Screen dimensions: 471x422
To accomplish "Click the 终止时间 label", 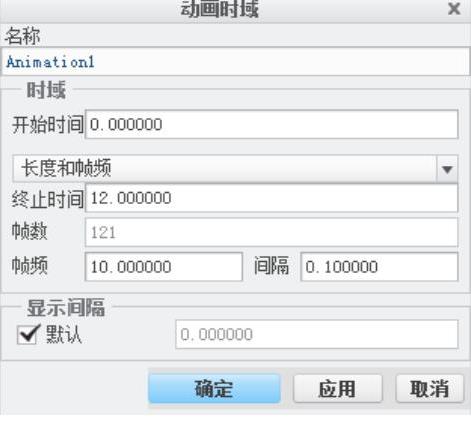I will pos(48,199).
